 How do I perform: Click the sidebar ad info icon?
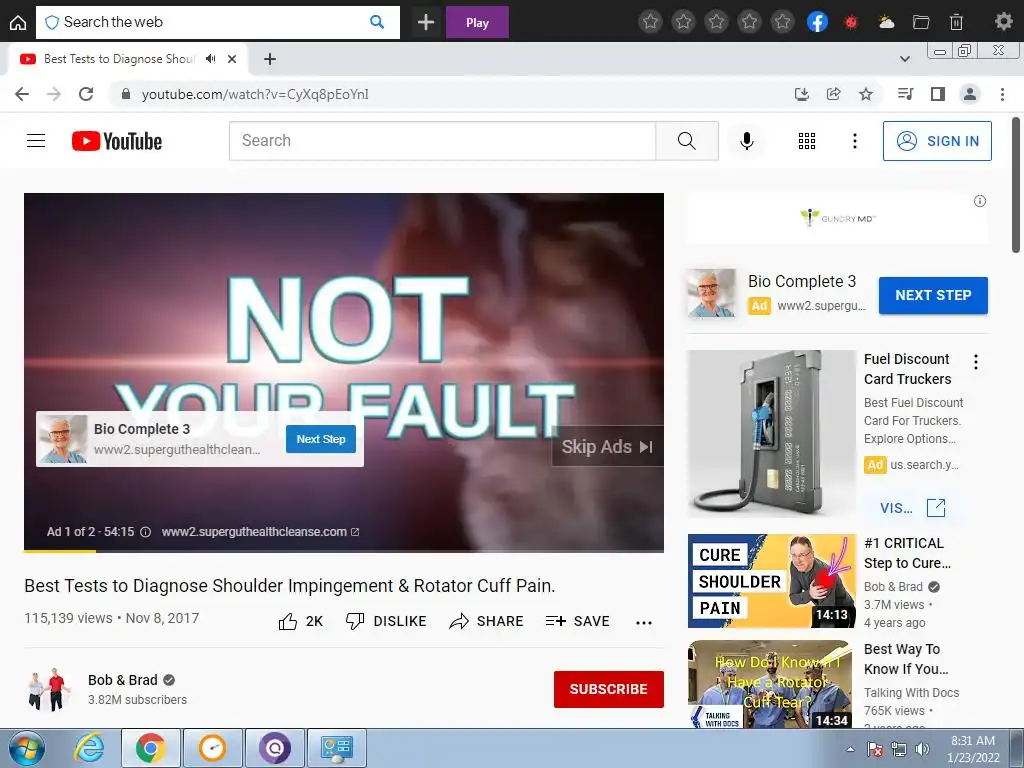[980, 201]
